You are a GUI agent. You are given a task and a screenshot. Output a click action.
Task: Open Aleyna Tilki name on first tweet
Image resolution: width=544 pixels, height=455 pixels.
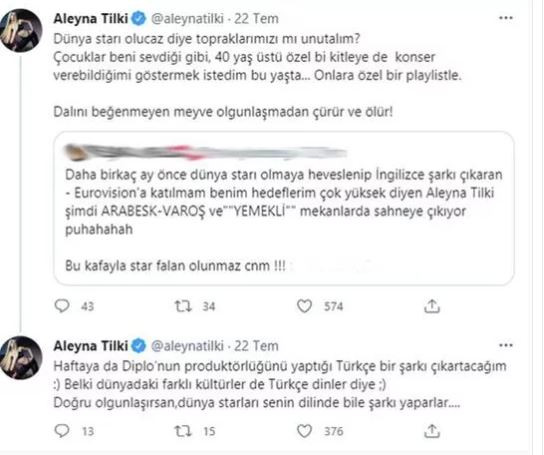[91, 18]
